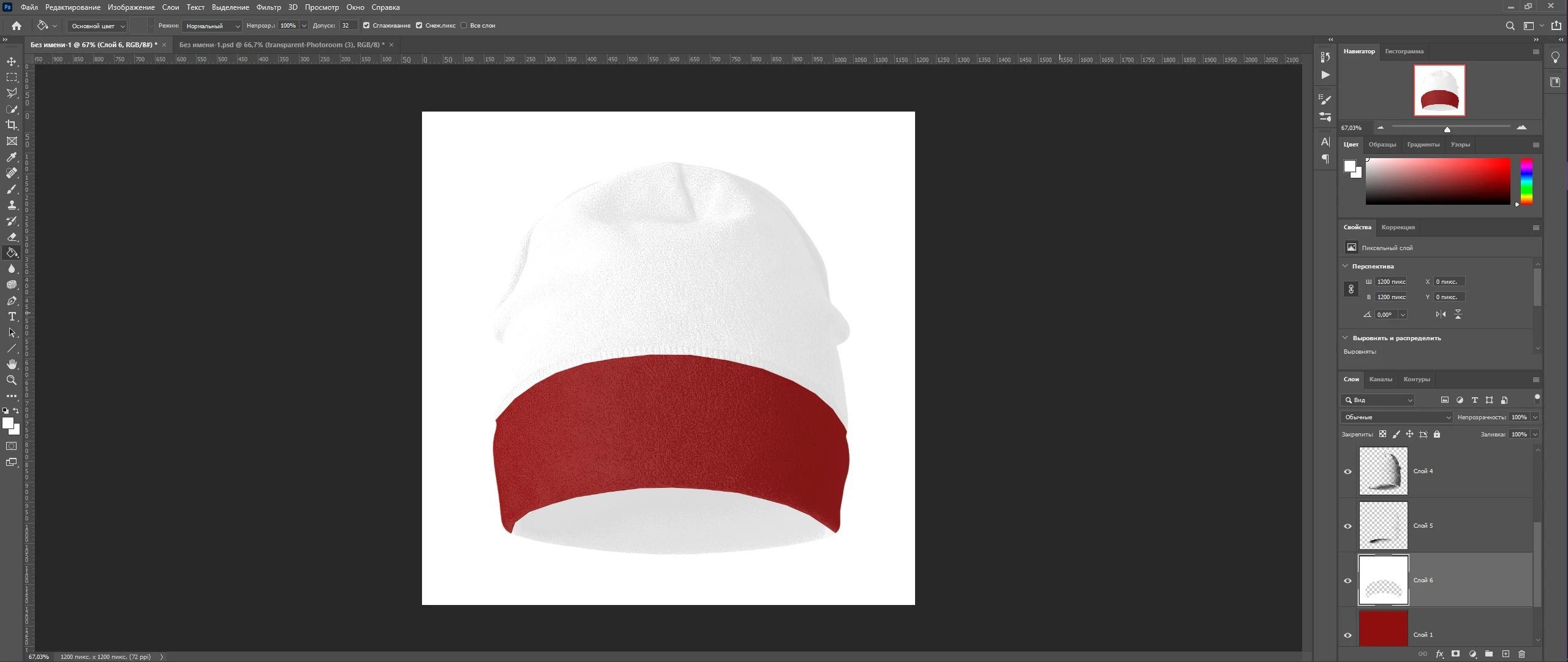Collapse the Перспектива section
Screen dimensions: 1568x662
pyautogui.click(x=1346, y=266)
